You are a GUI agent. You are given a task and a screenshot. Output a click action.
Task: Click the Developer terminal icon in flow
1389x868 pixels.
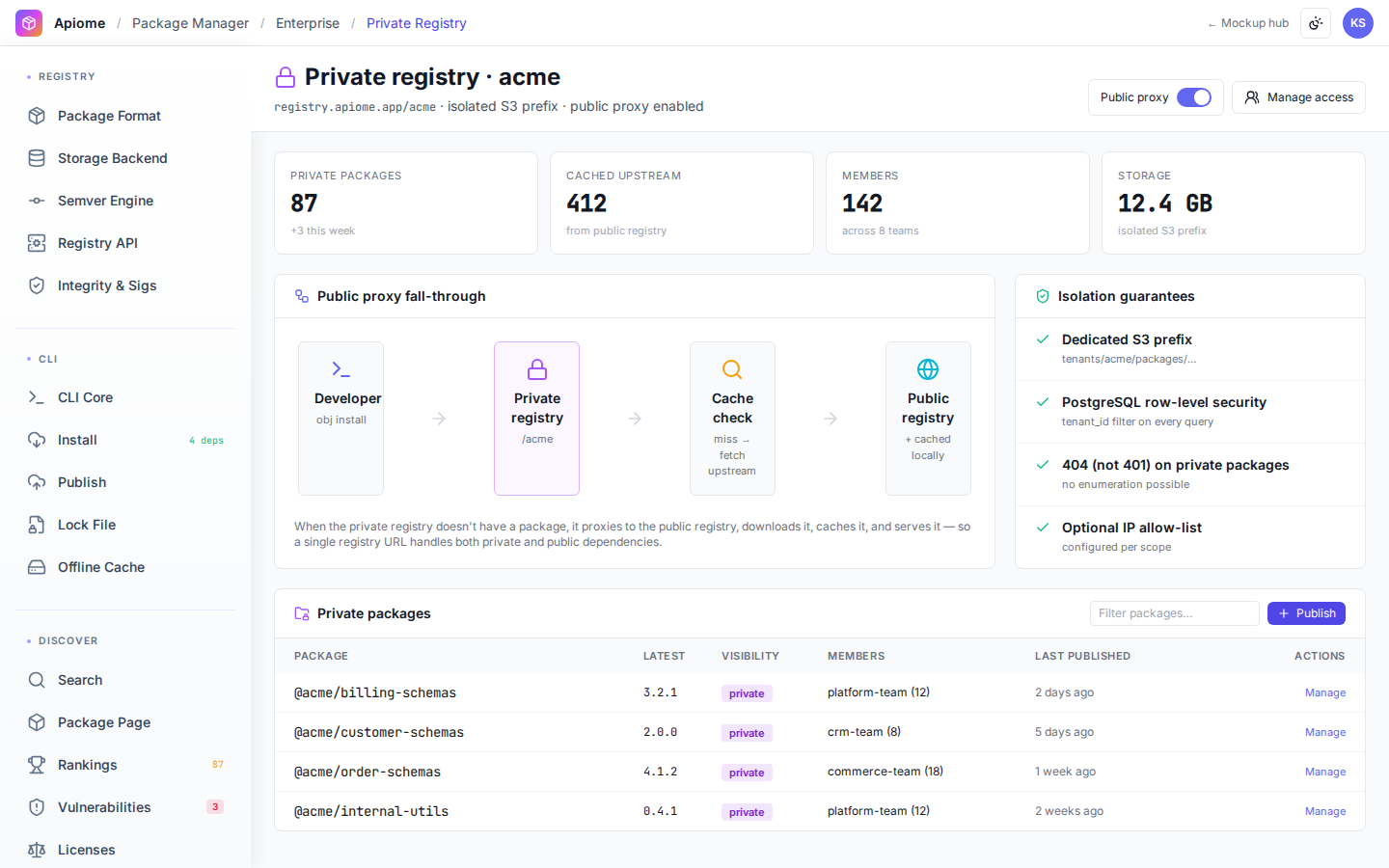pyautogui.click(x=340, y=369)
